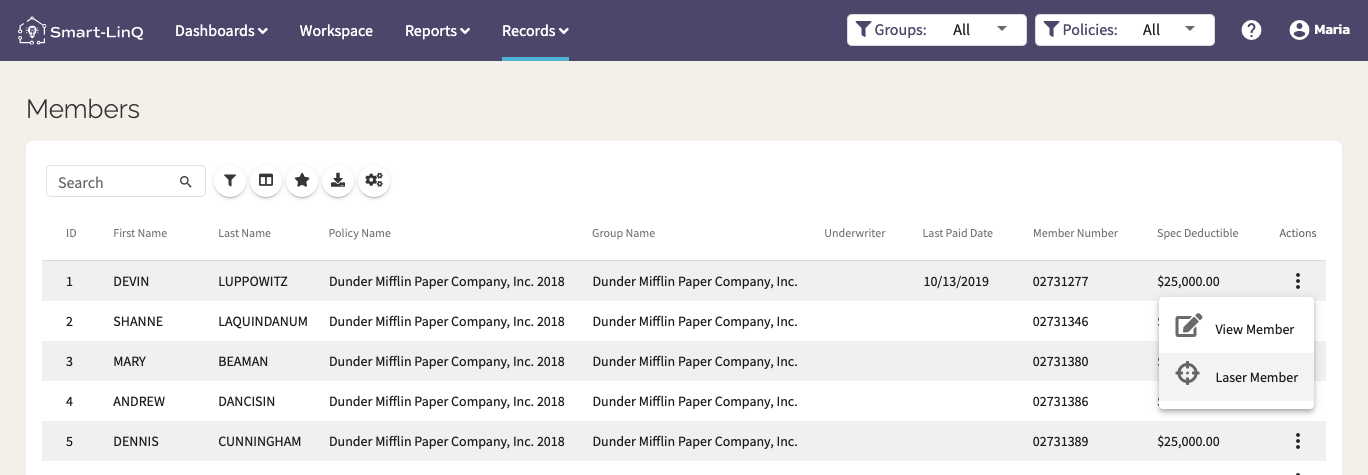Screen dimensions: 1368x475
Task: Open the filter funnel tool
Action: (x=230, y=181)
